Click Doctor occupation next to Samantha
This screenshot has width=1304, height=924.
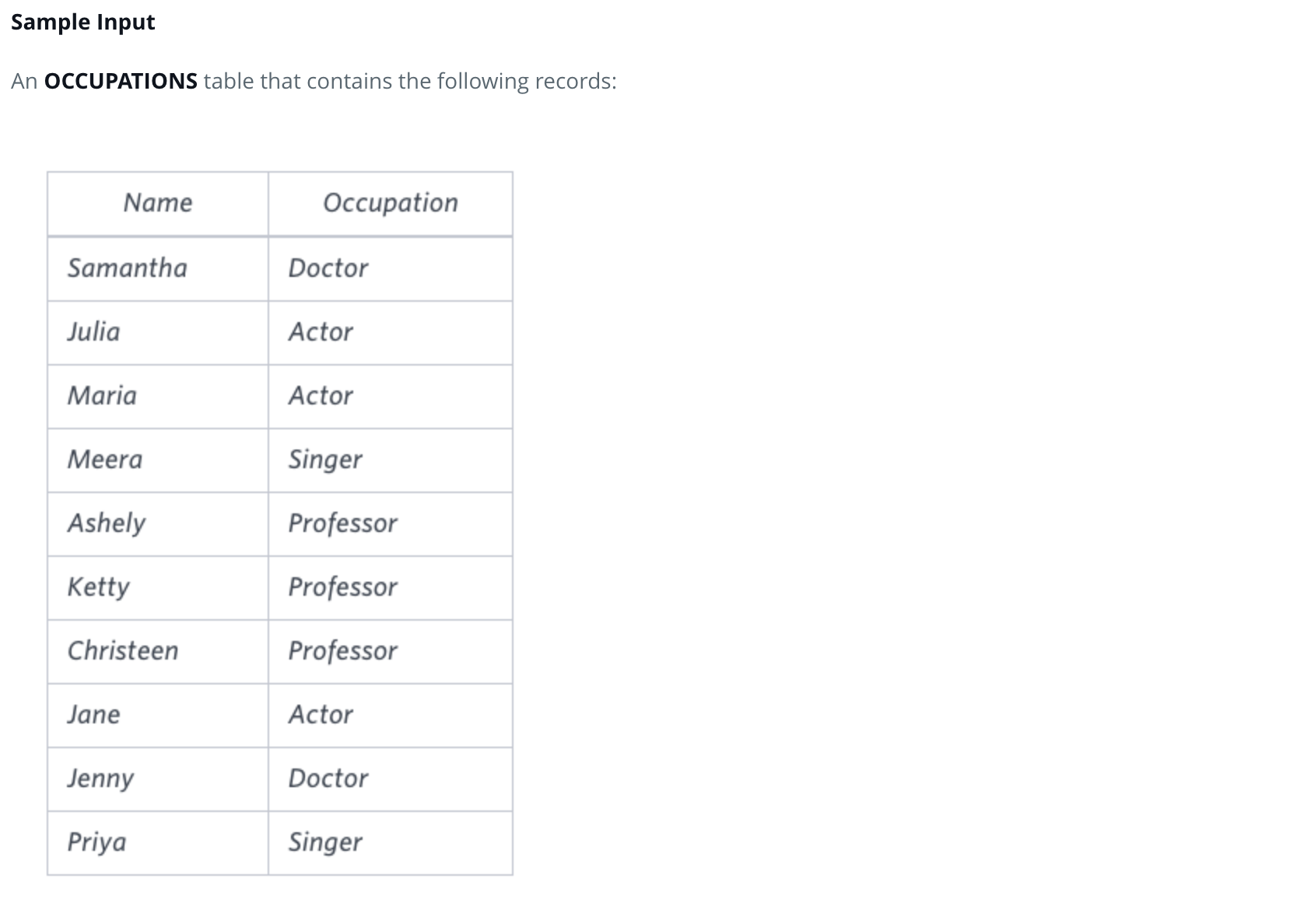tap(391, 269)
